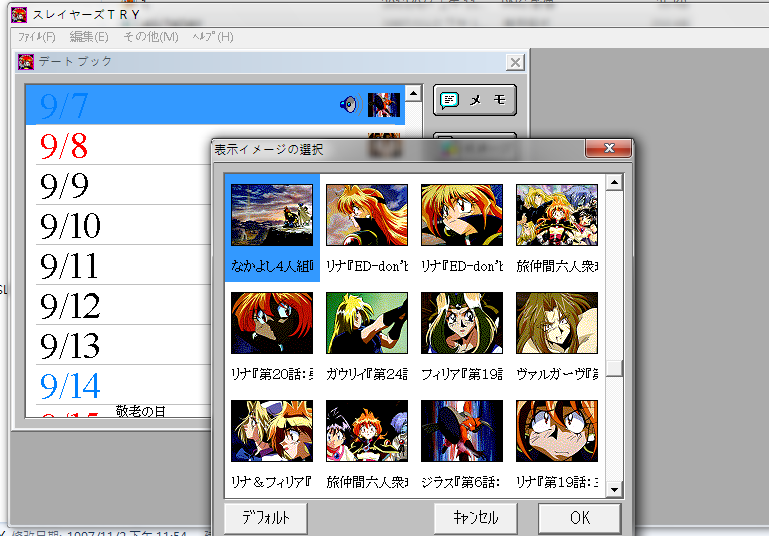Select the リナ＆フィリア thumbnail
Screen dimensions: 769x536
pos(272,431)
